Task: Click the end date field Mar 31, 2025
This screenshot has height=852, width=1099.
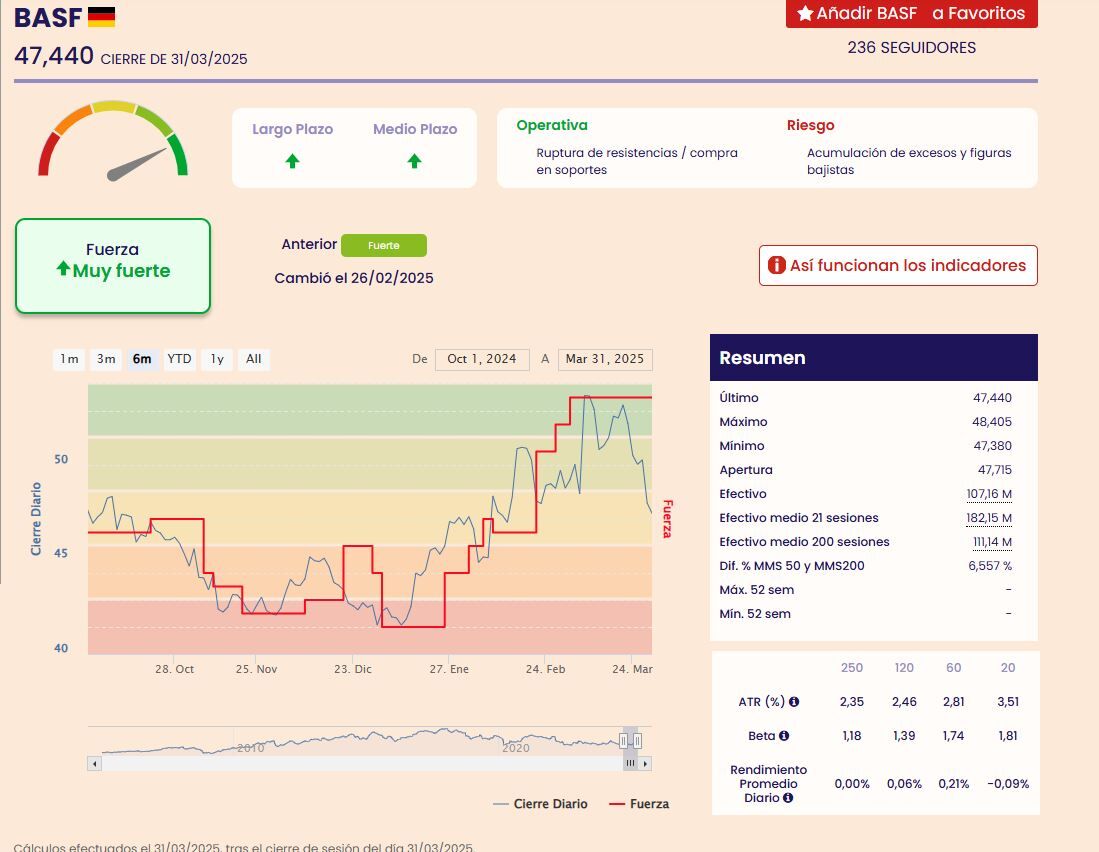Action: (x=605, y=359)
